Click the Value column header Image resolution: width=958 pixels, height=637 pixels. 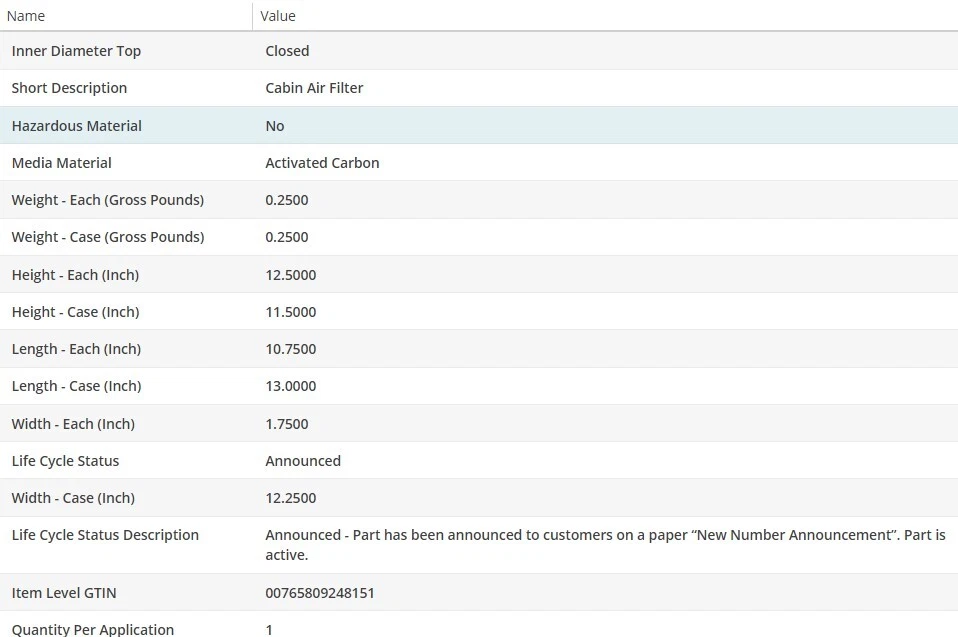pyautogui.click(x=278, y=16)
